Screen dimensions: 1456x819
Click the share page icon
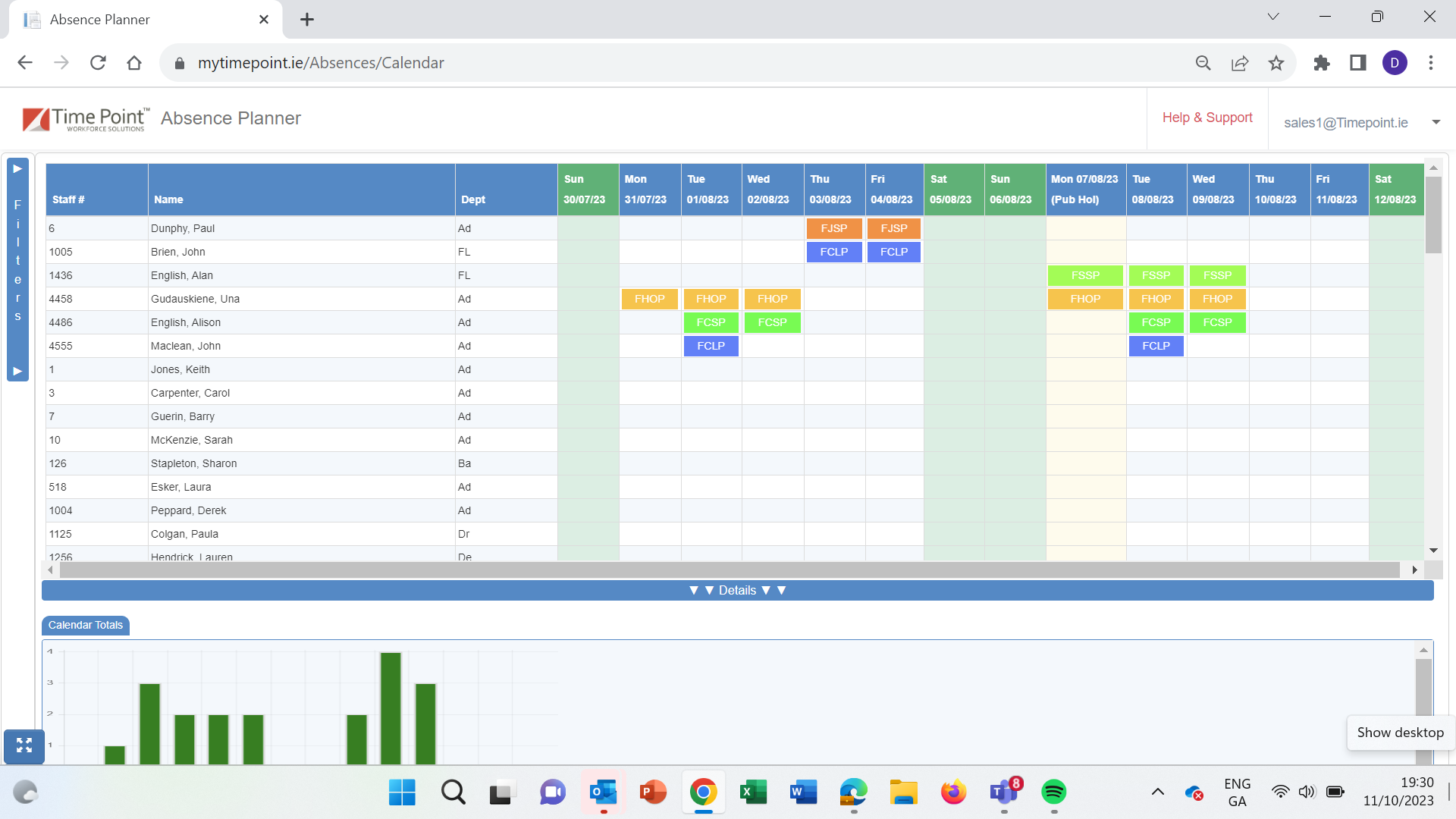click(x=1240, y=63)
